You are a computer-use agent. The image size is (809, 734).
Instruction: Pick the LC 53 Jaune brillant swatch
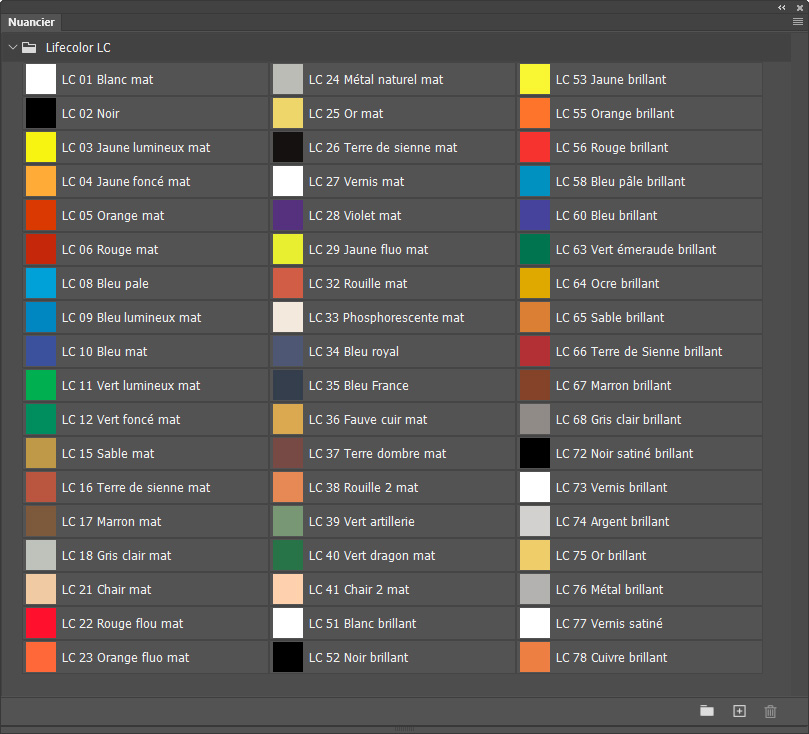point(535,79)
